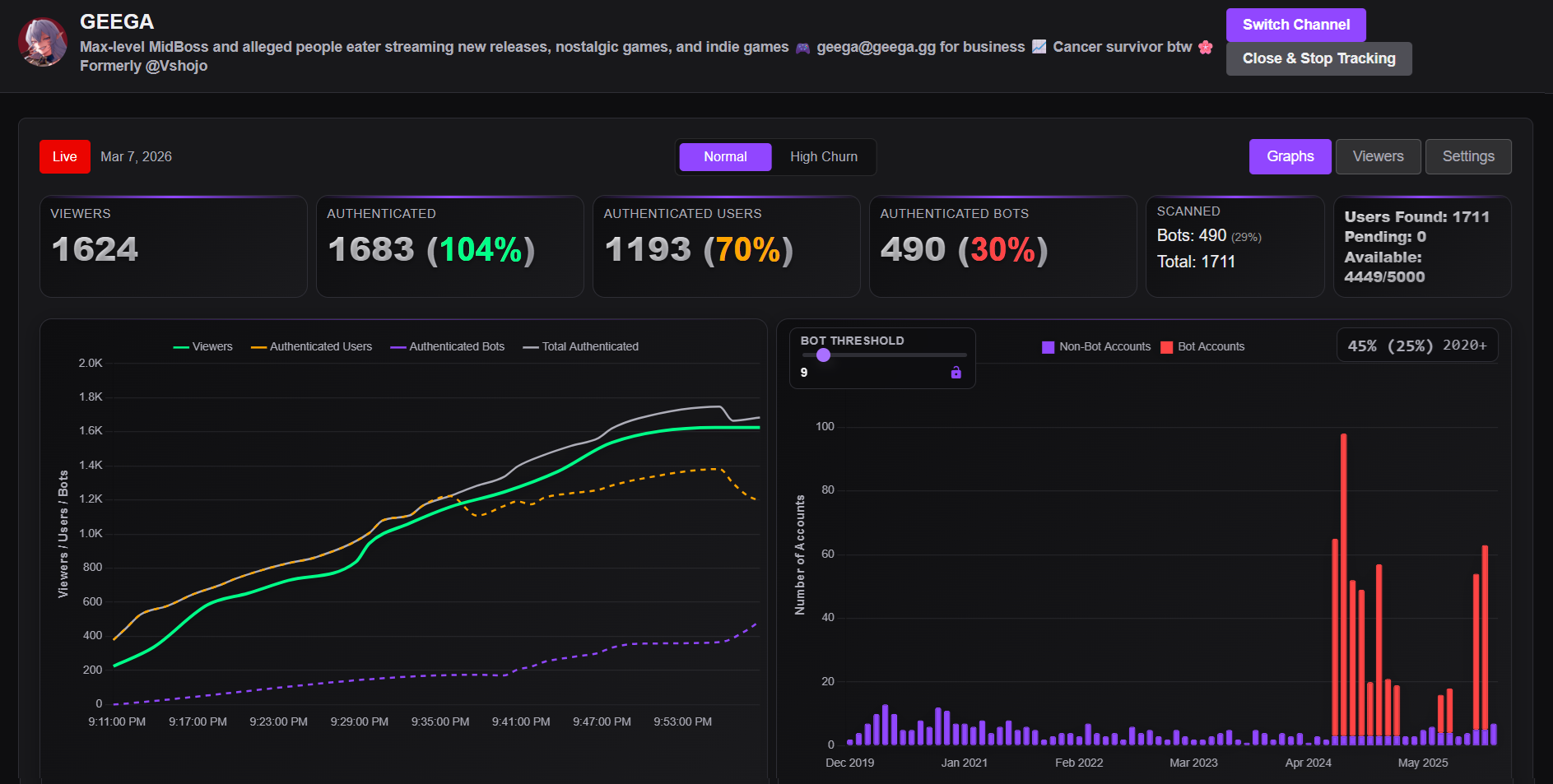
Task: Click the GEEGA channel avatar
Action: [x=43, y=42]
